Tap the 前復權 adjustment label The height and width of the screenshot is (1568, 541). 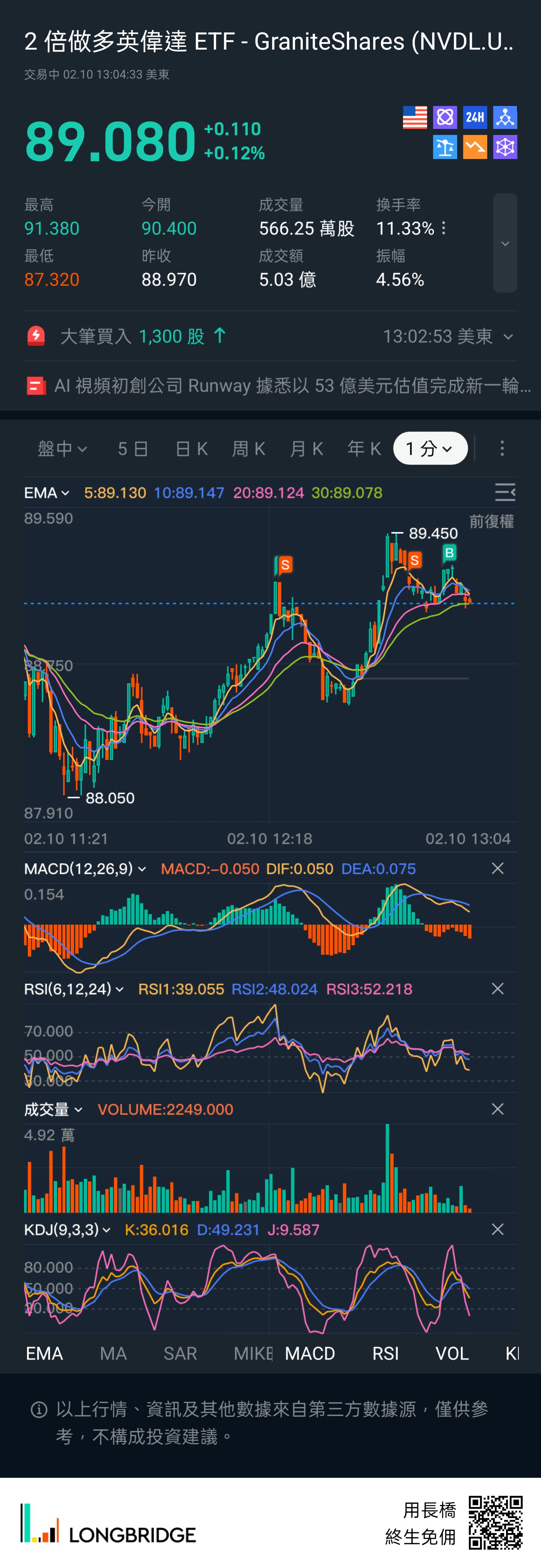491,521
